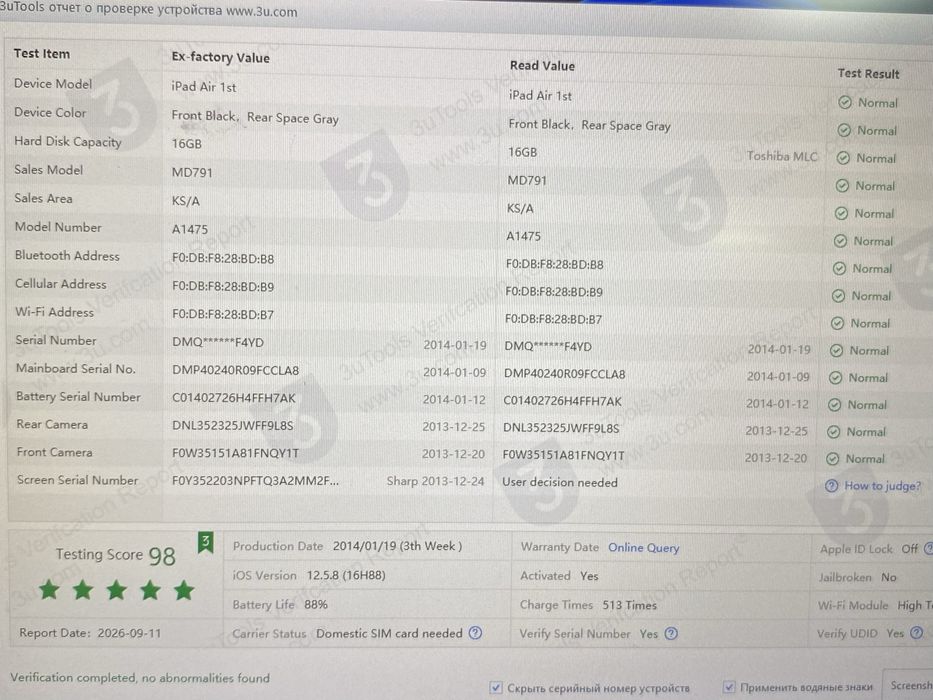Toggle the 'Применить водяные знаки' checkbox

click(728, 687)
